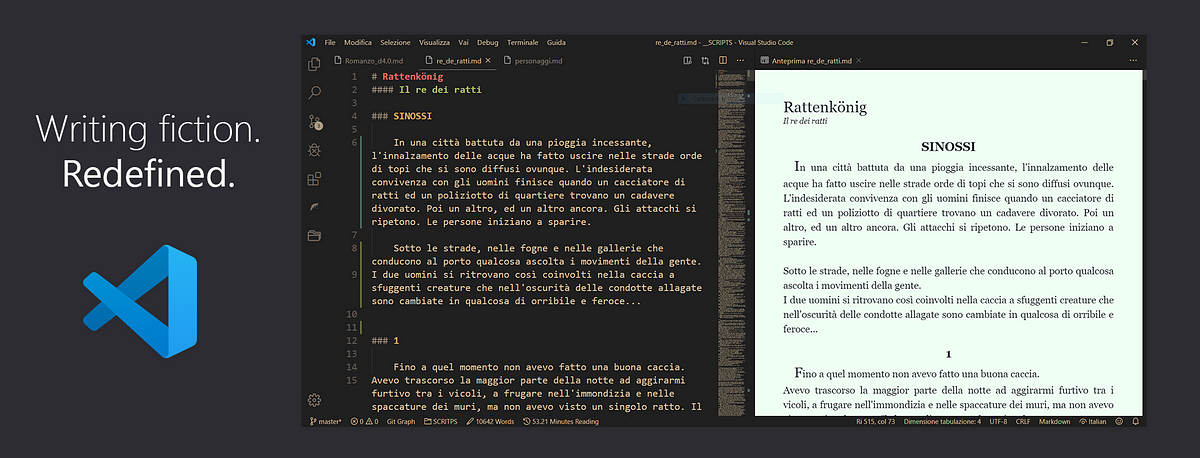Close the re_de_ratti.md editor tab

(x=490, y=61)
